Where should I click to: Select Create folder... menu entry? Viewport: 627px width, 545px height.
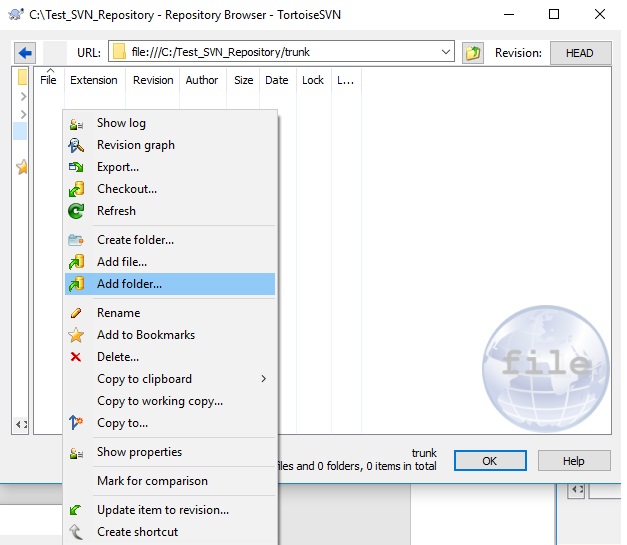(x=170, y=240)
